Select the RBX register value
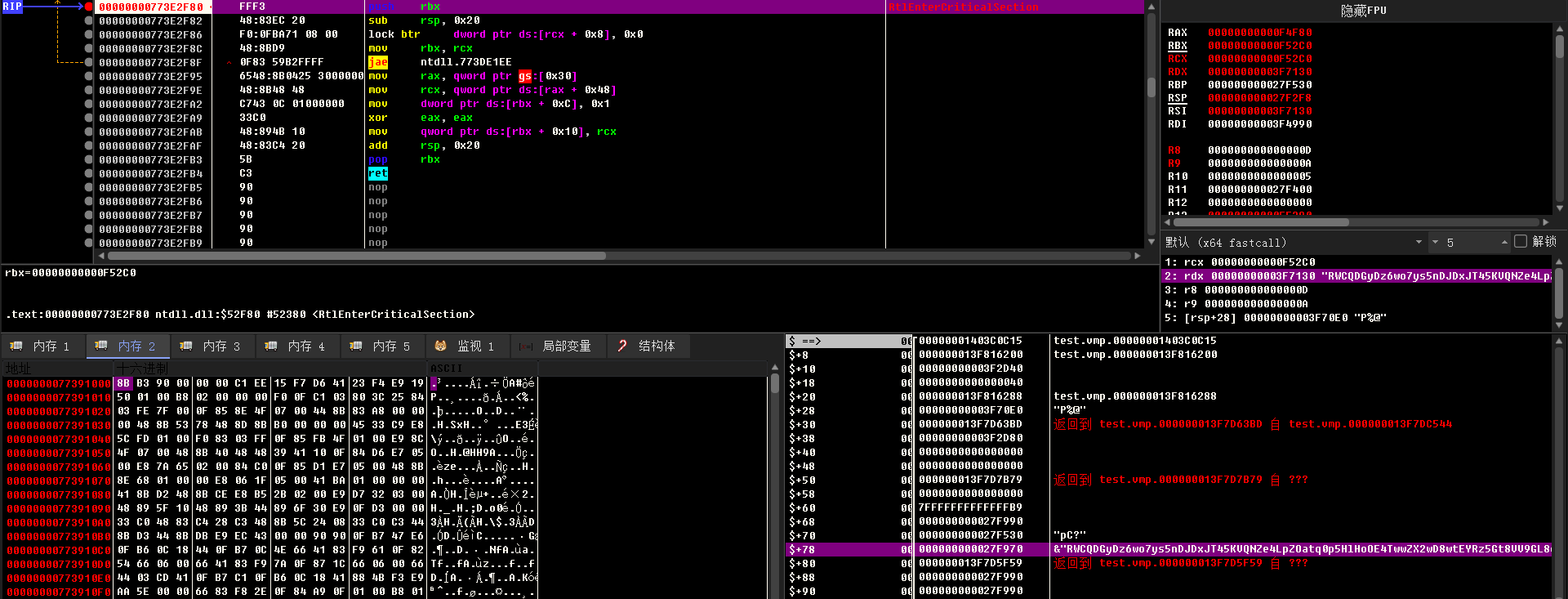Viewport: 1568px width, 599px height. (x=1259, y=46)
